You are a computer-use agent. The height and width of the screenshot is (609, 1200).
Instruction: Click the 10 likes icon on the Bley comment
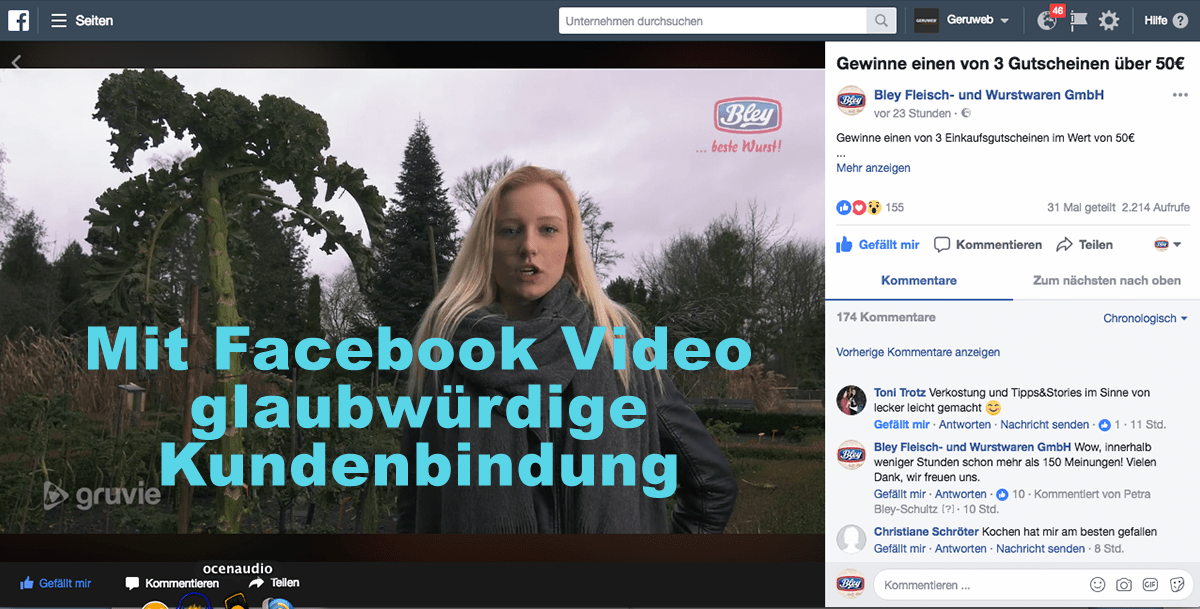[x=1003, y=494]
